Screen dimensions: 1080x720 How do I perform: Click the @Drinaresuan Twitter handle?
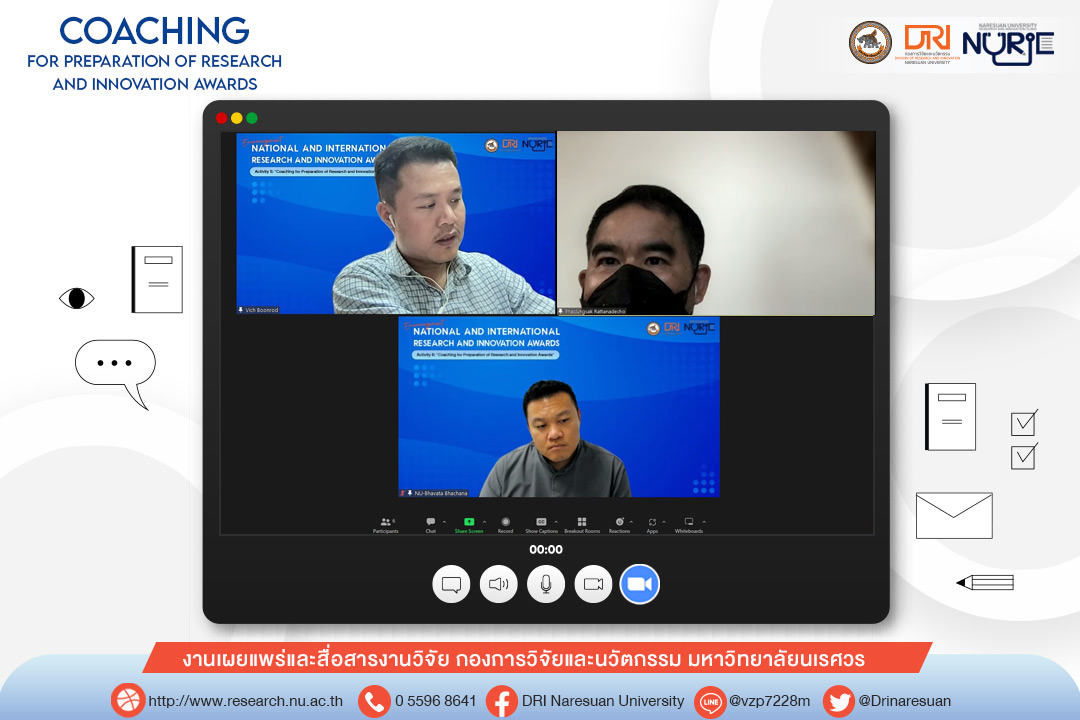pyautogui.click(x=904, y=701)
